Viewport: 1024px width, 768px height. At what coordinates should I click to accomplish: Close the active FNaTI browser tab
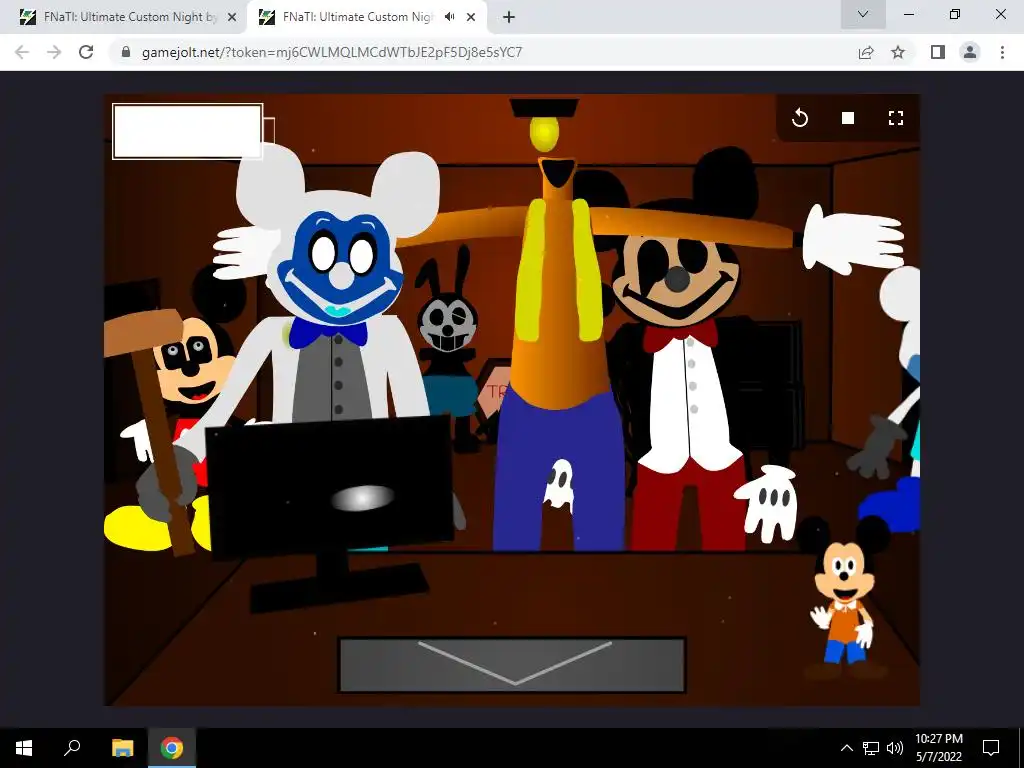471,18
